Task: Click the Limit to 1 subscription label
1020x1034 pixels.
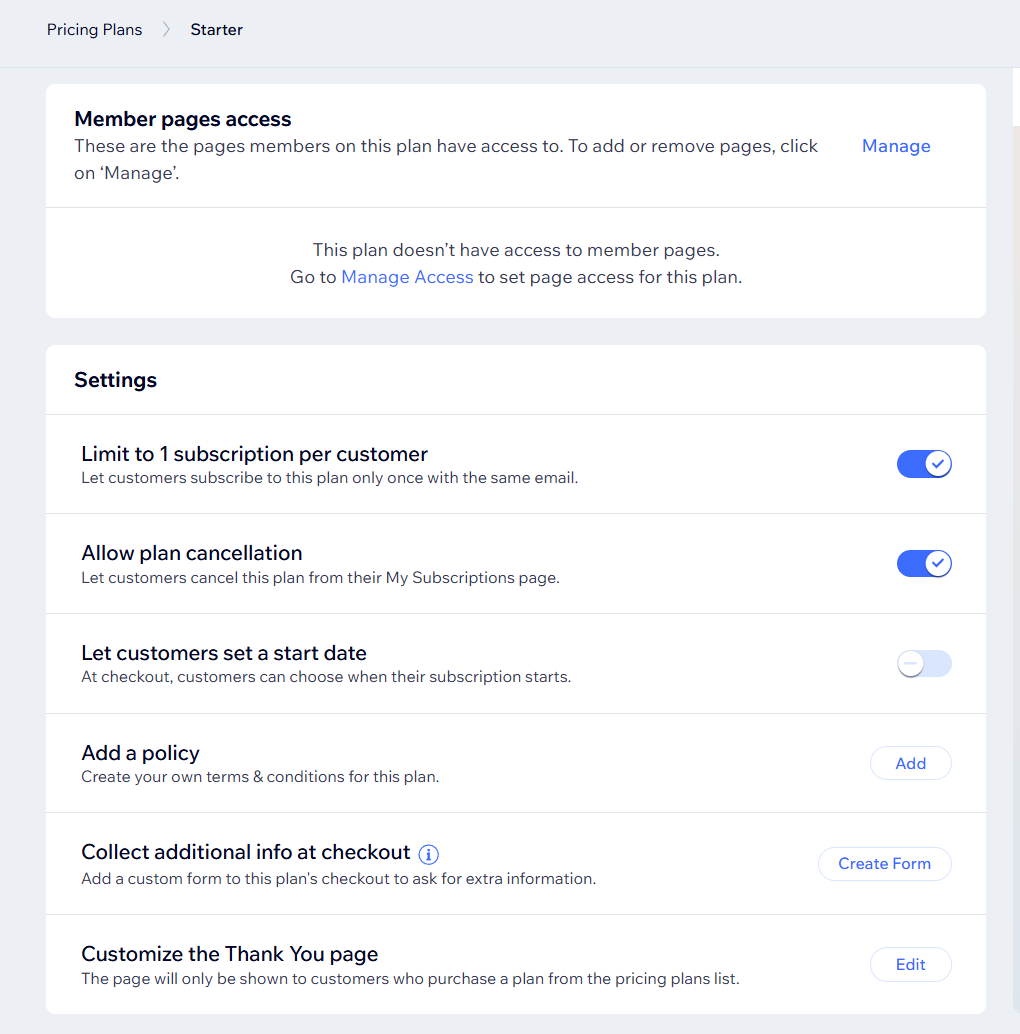Action: (254, 454)
